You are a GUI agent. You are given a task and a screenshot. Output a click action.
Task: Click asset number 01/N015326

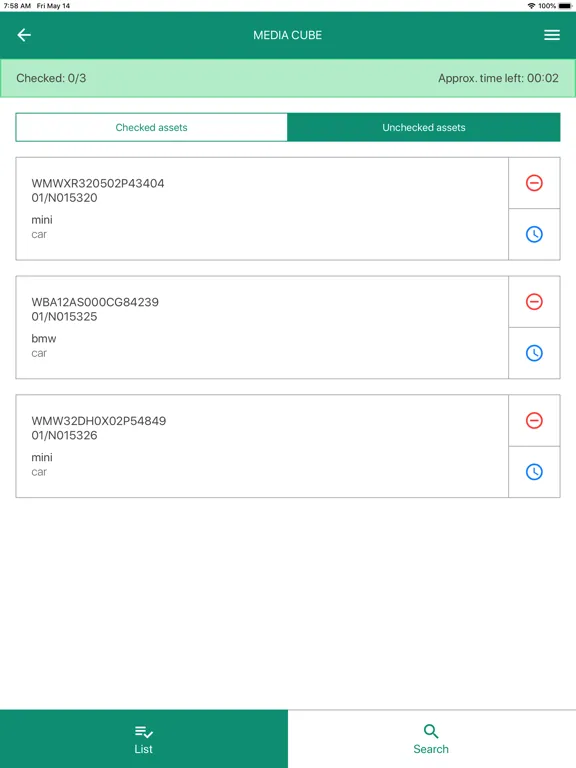[x=64, y=435]
